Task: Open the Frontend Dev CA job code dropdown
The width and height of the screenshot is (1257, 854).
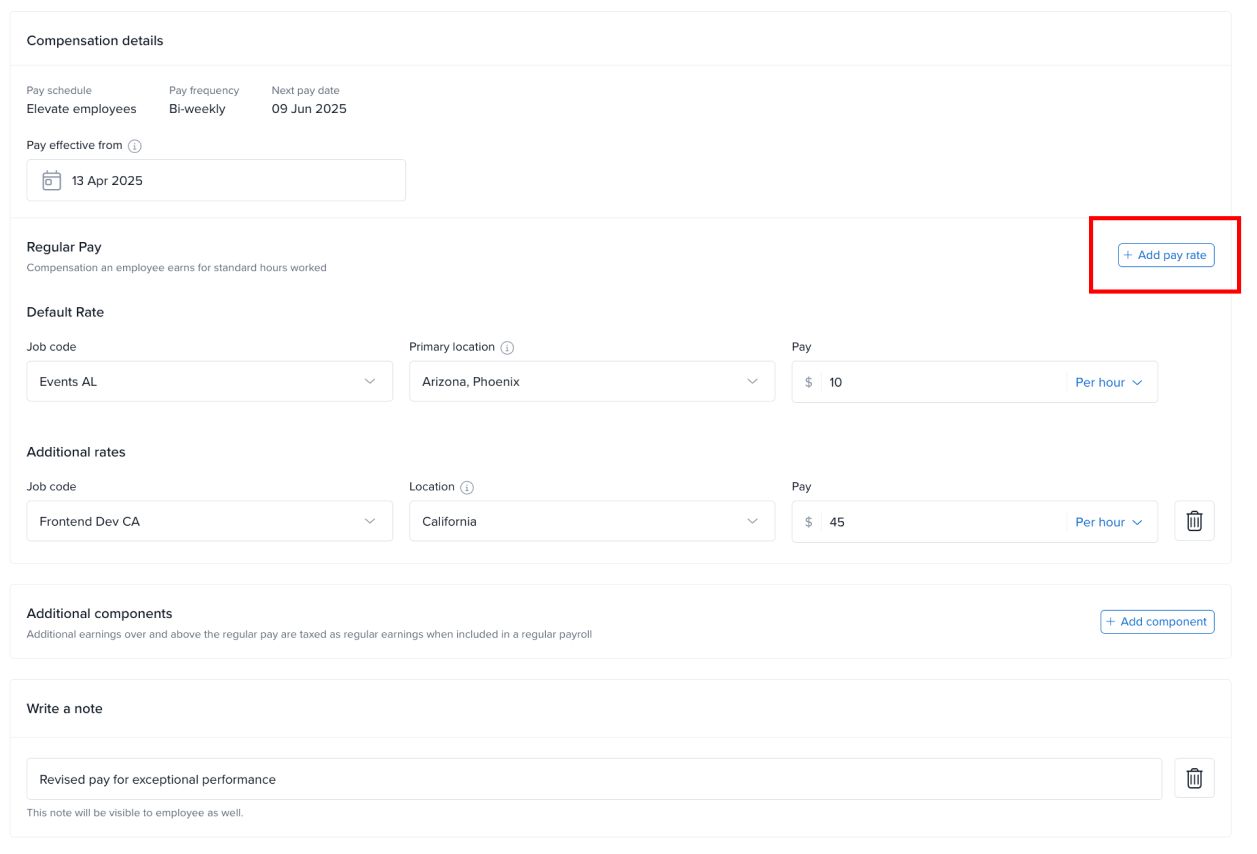Action: pyautogui.click(x=209, y=522)
